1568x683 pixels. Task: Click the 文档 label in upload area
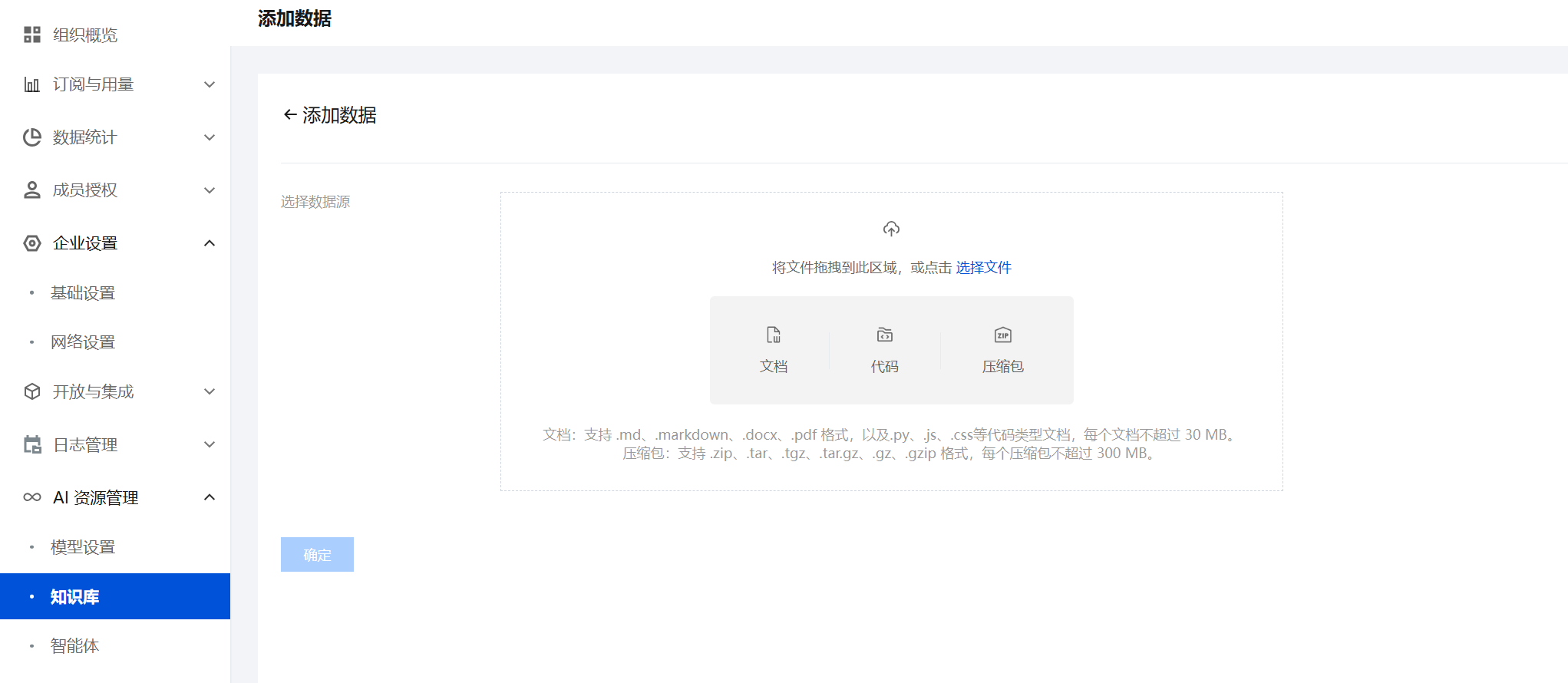pos(774,367)
